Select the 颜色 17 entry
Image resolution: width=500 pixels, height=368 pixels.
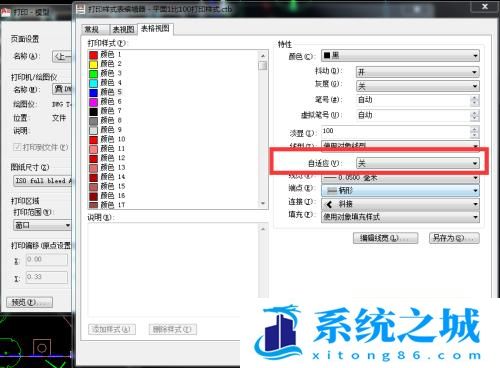(x=107, y=204)
